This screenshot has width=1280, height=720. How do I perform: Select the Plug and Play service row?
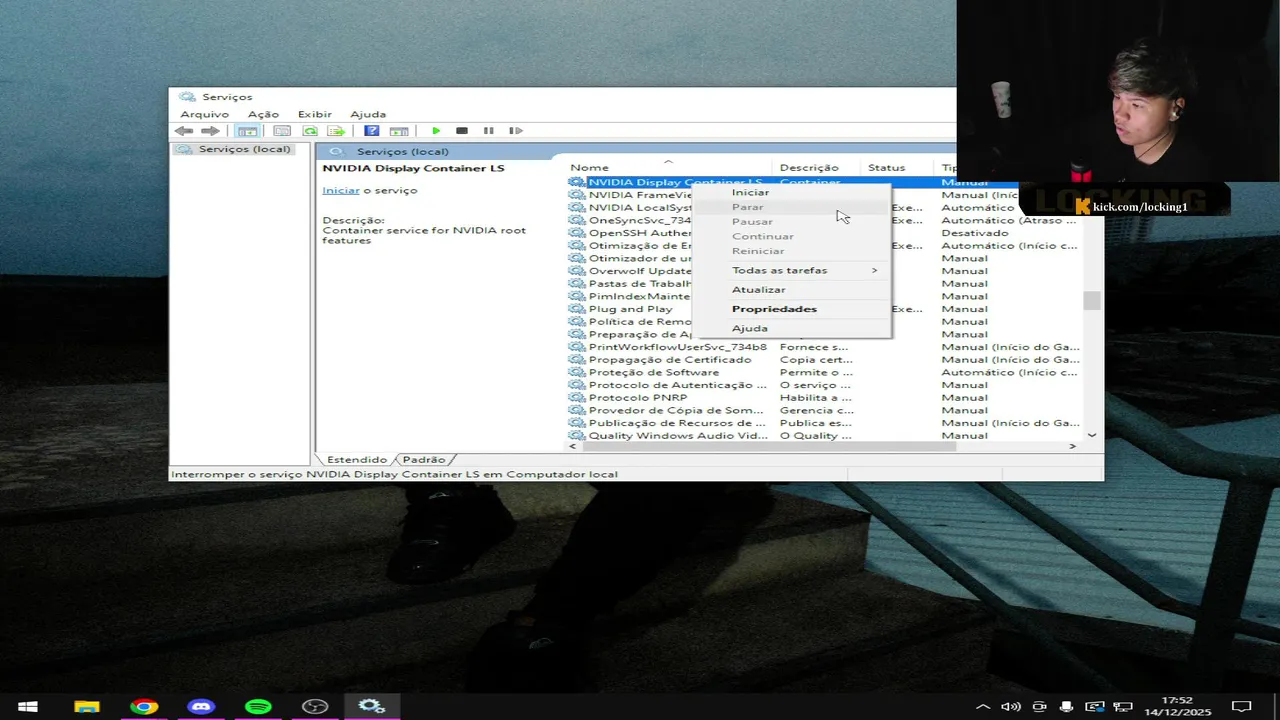coord(630,309)
